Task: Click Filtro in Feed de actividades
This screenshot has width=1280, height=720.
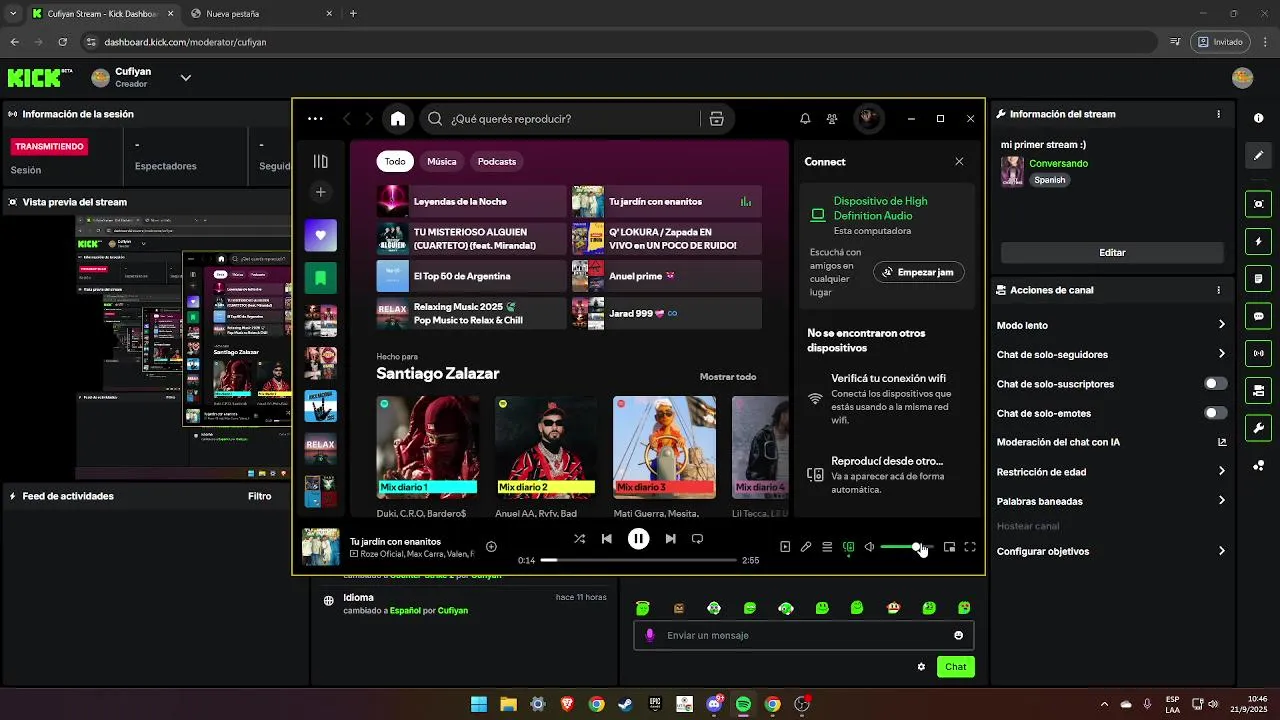Action: [259, 496]
